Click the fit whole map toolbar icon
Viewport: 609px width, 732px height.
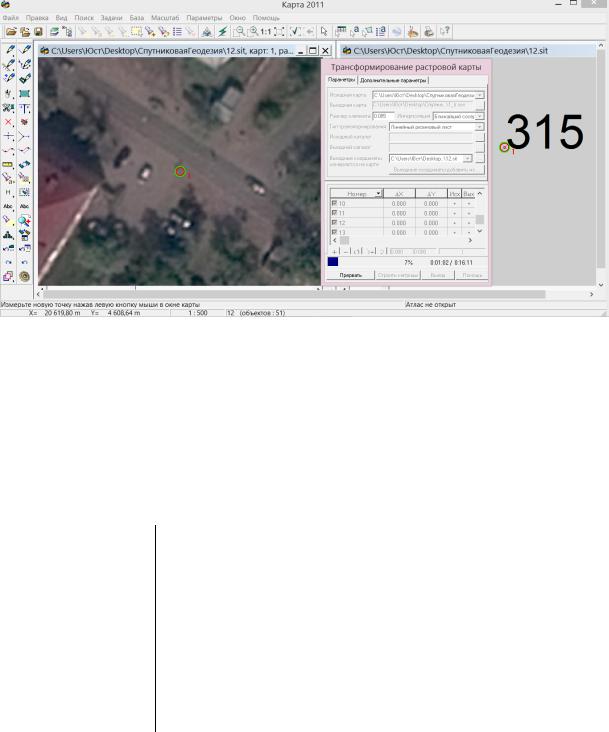coord(279,32)
